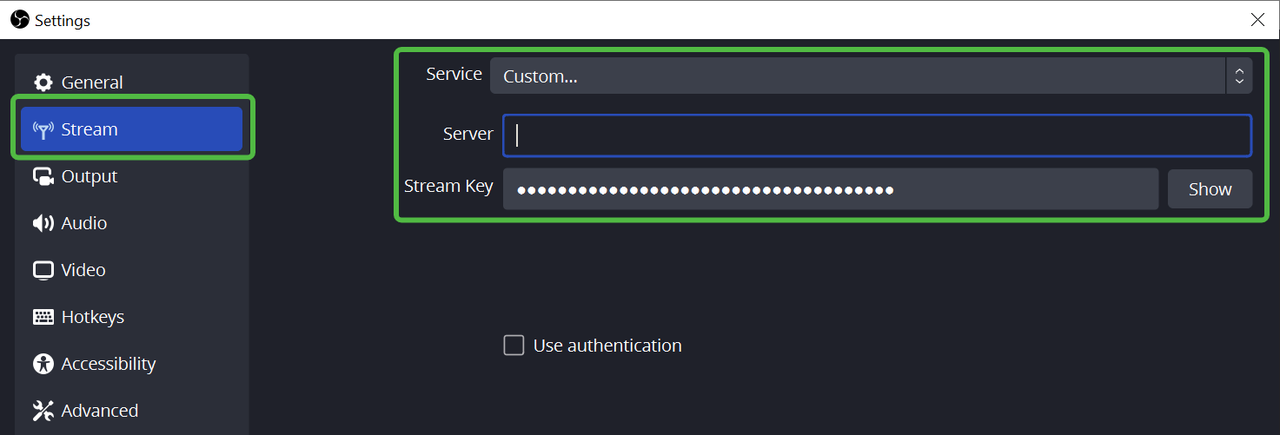Screen dimensions: 1280x435
Task: Click the Advanced tools icon
Action: pyautogui.click(x=43, y=411)
